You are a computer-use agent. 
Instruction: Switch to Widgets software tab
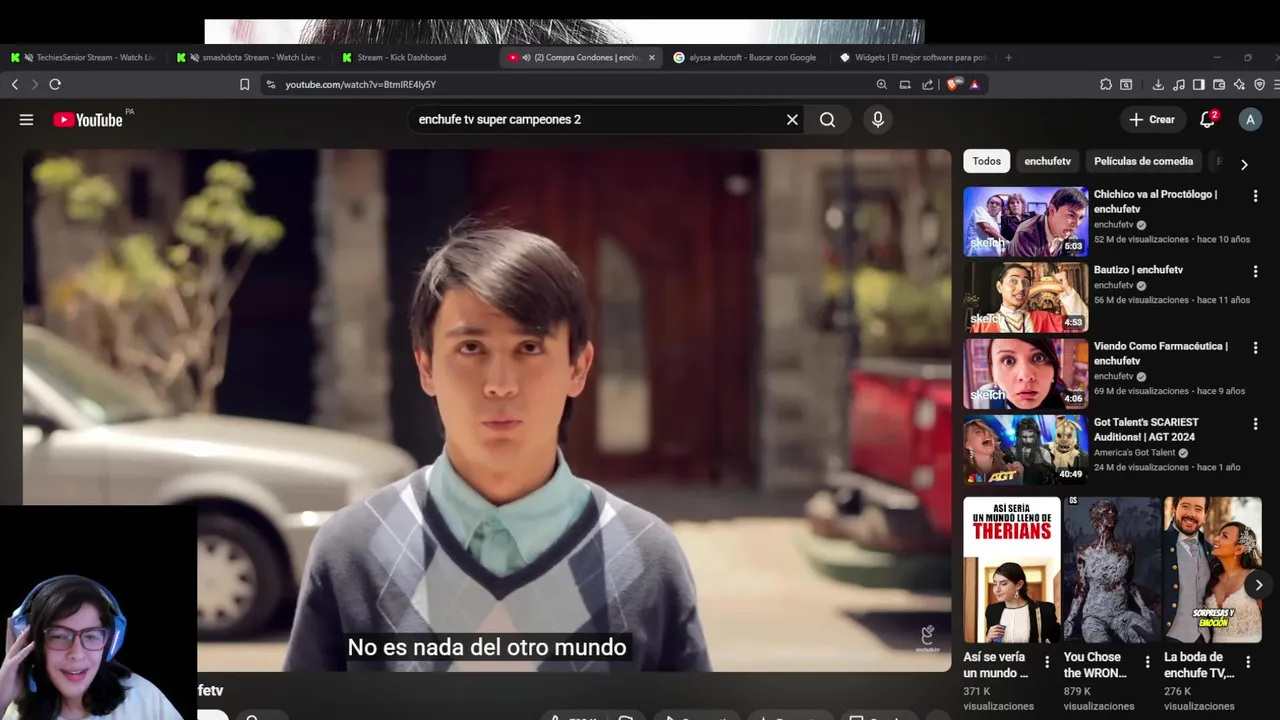pyautogui.click(x=912, y=58)
